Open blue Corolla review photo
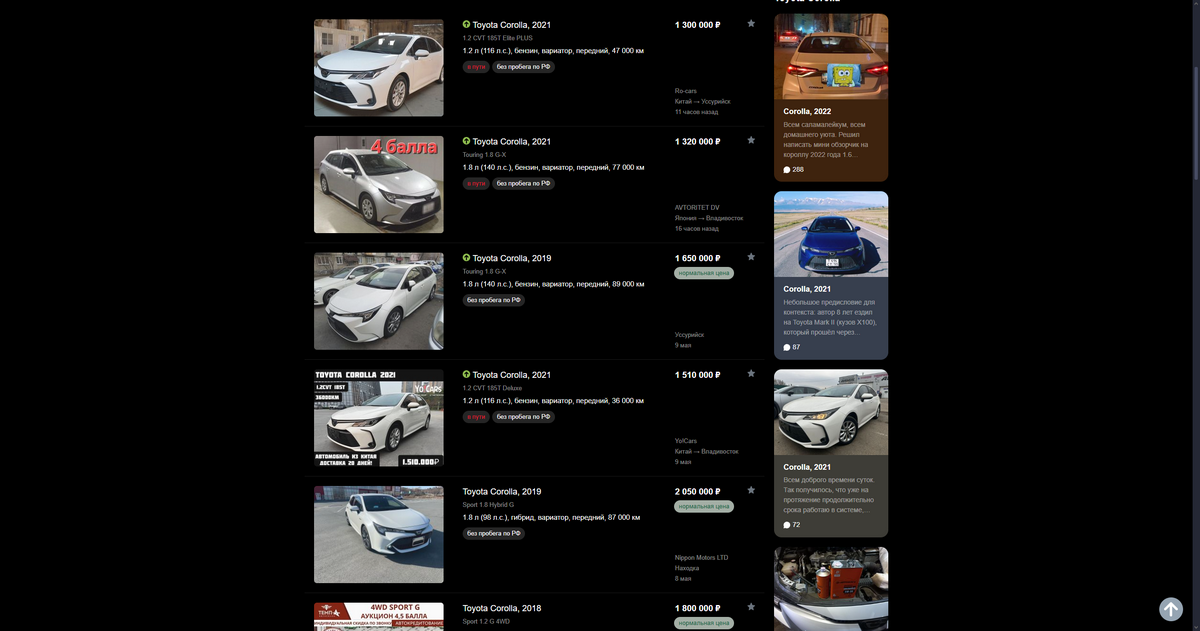1200x631 pixels. [x=831, y=234]
